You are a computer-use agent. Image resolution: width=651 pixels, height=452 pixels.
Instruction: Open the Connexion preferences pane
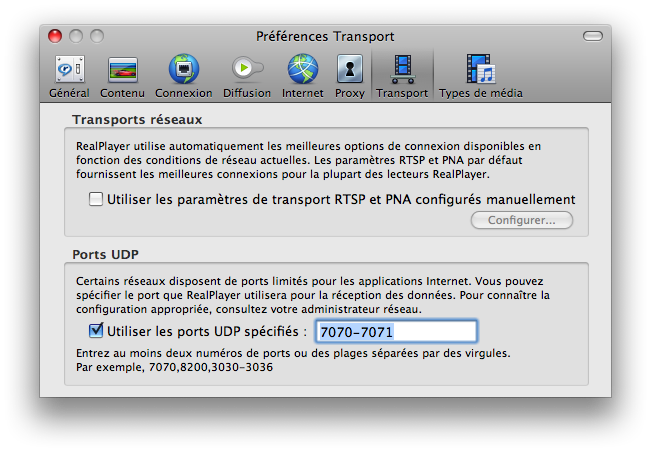tap(184, 77)
